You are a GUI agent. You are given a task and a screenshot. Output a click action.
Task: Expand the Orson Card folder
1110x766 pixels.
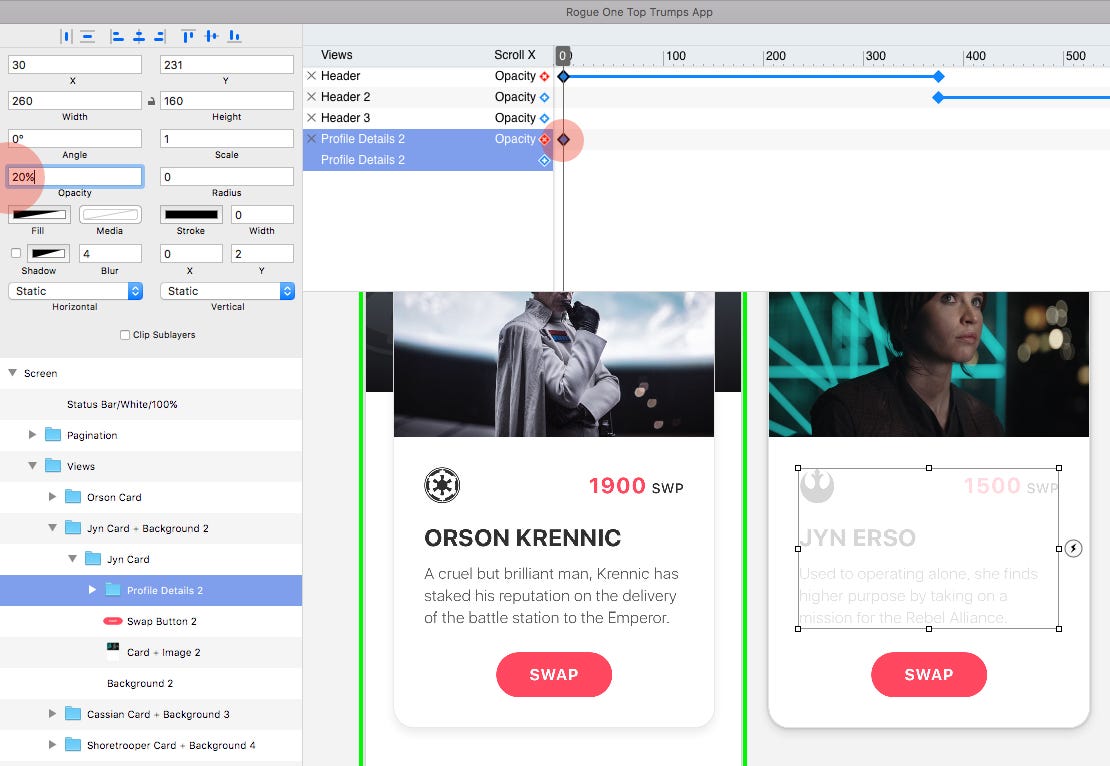click(x=52, y=497)
